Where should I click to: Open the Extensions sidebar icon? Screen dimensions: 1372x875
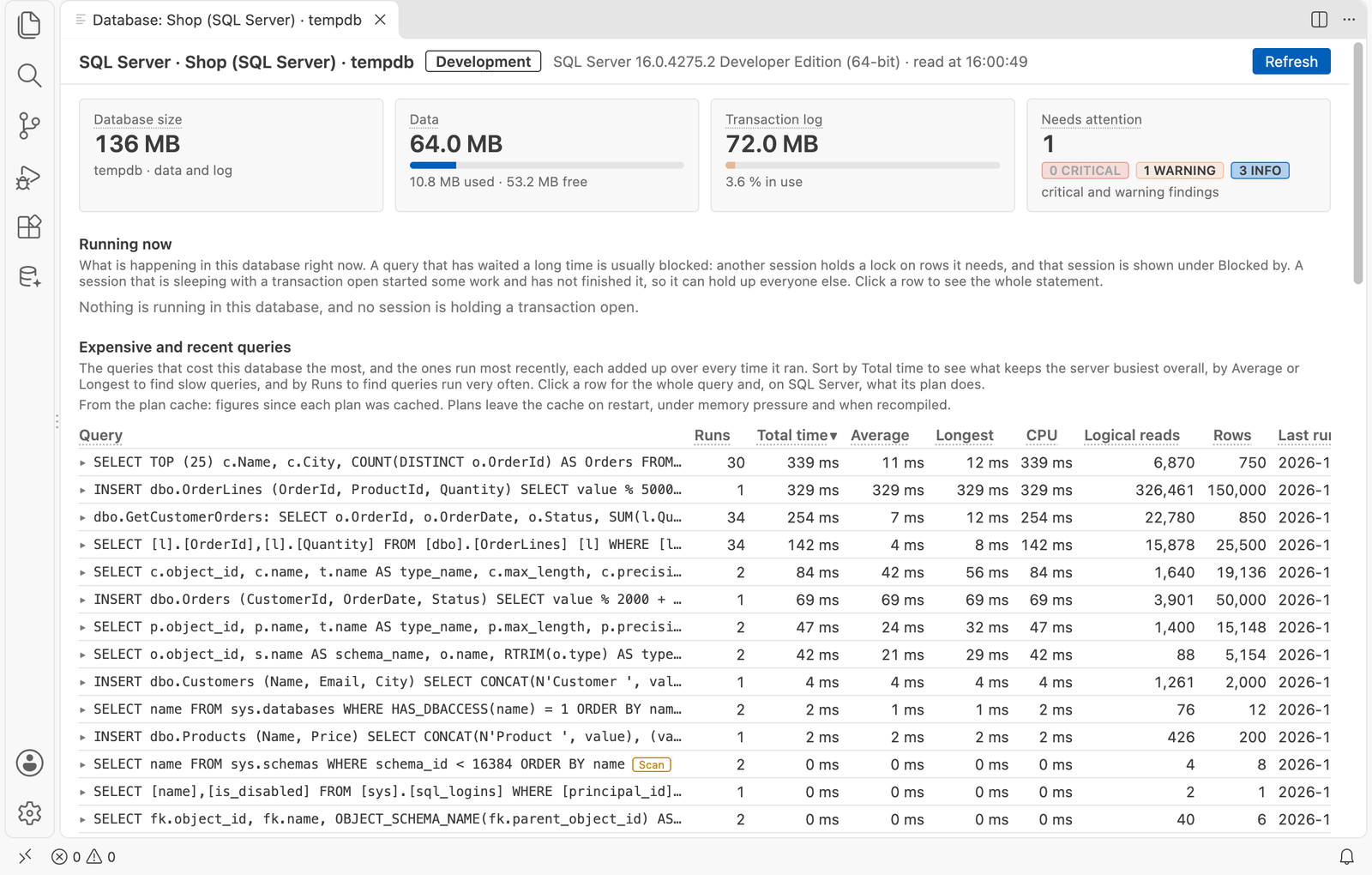[x=29, y=227]
